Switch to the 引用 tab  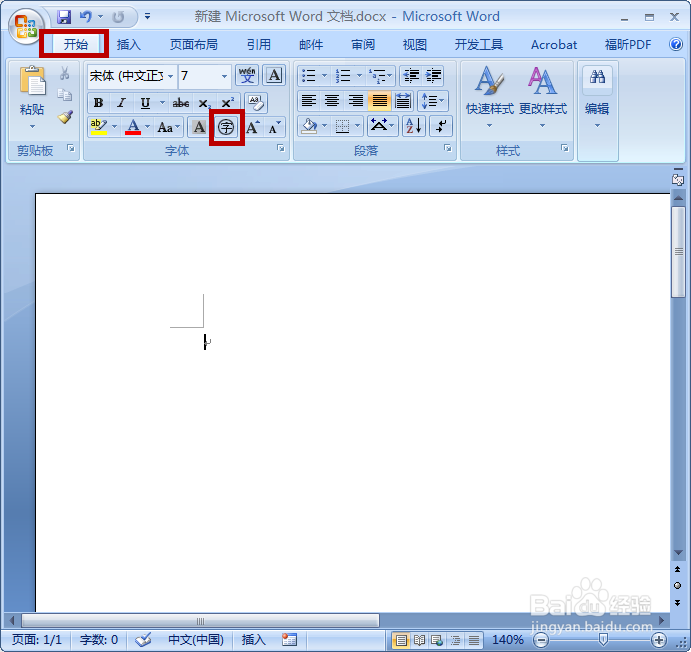[x=259, y=44]
